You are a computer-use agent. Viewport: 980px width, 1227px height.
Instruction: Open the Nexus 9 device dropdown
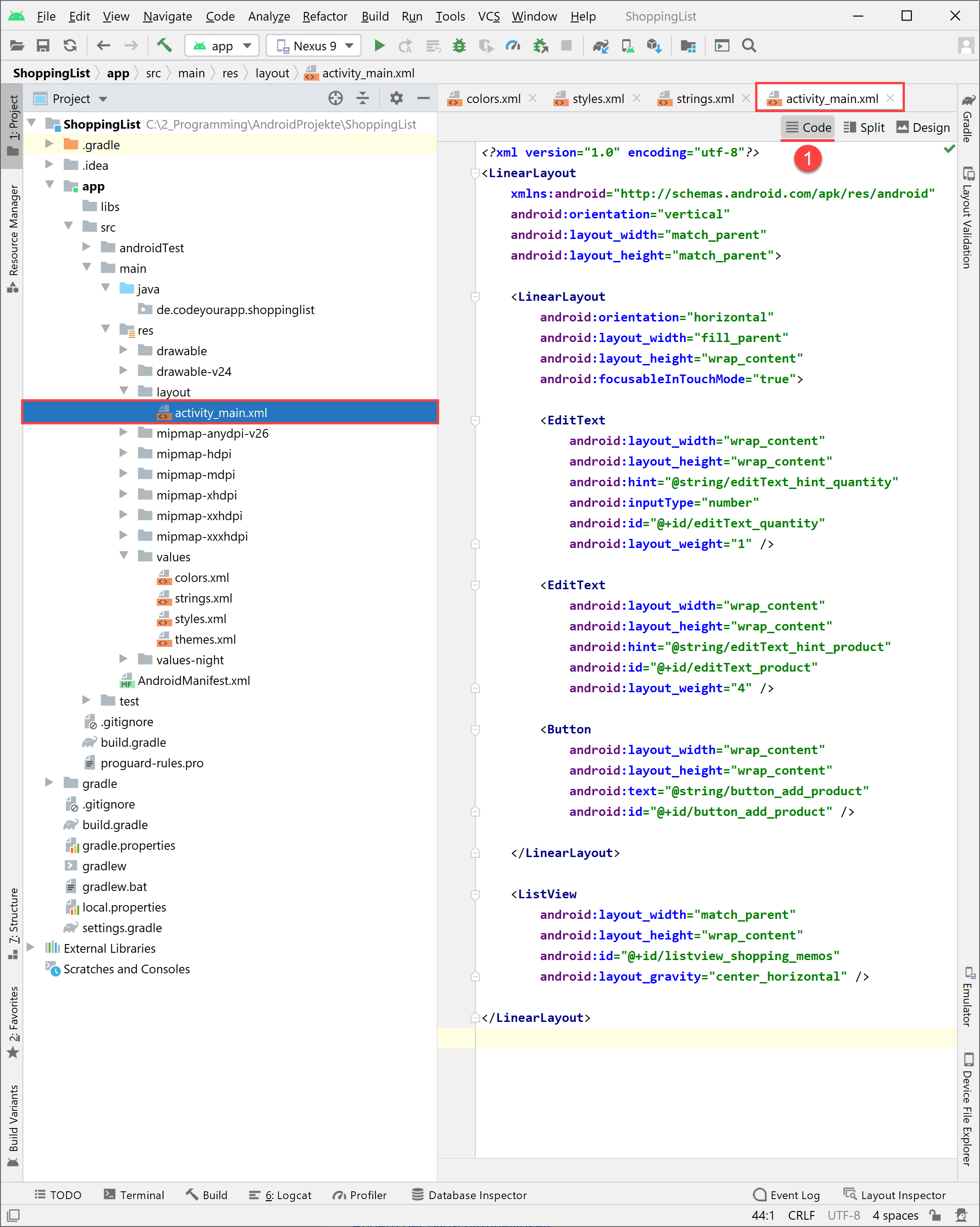point(314,45)
